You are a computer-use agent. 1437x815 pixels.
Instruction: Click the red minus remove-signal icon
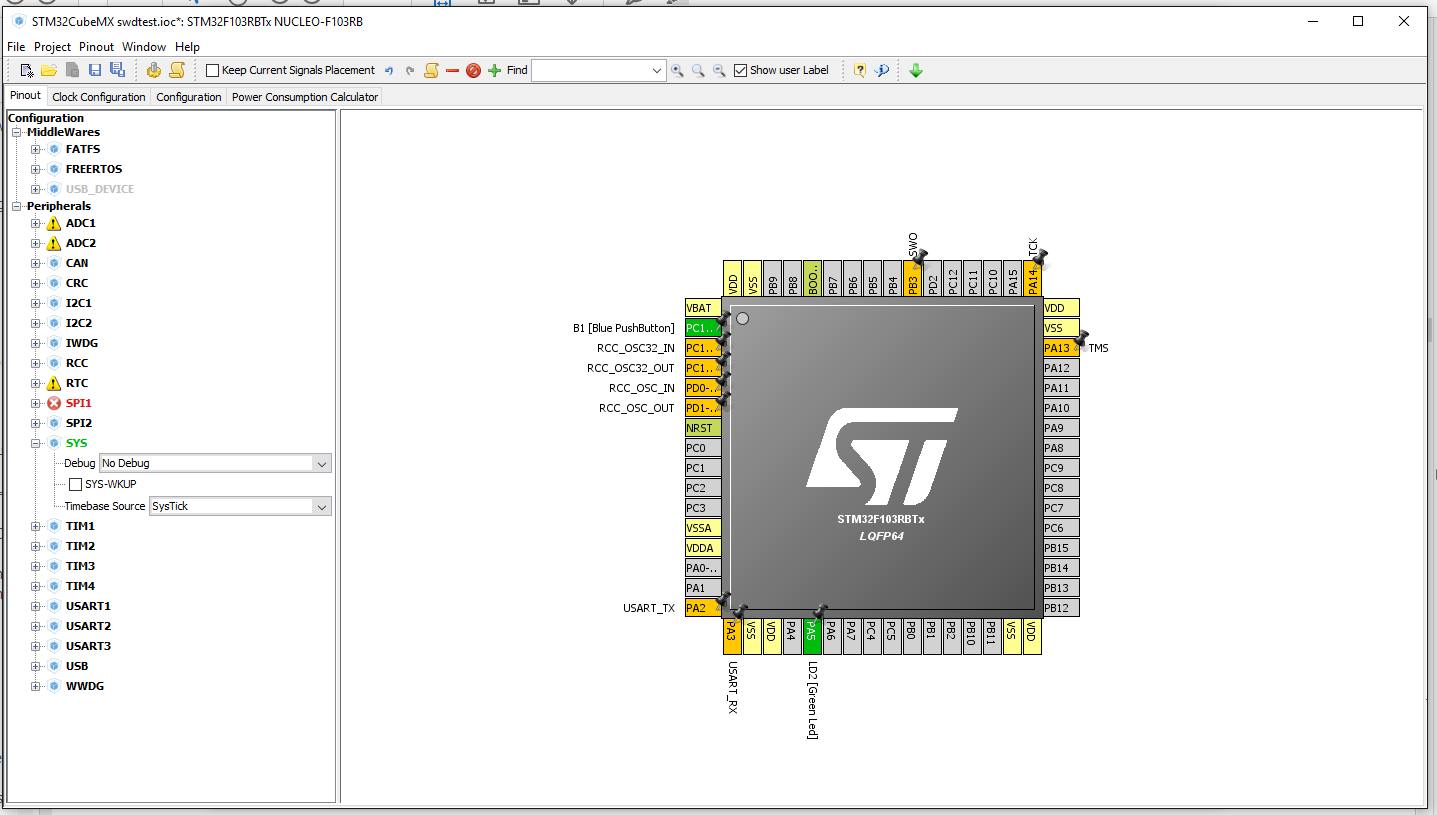pyautogui.click(x=452, y=70)
